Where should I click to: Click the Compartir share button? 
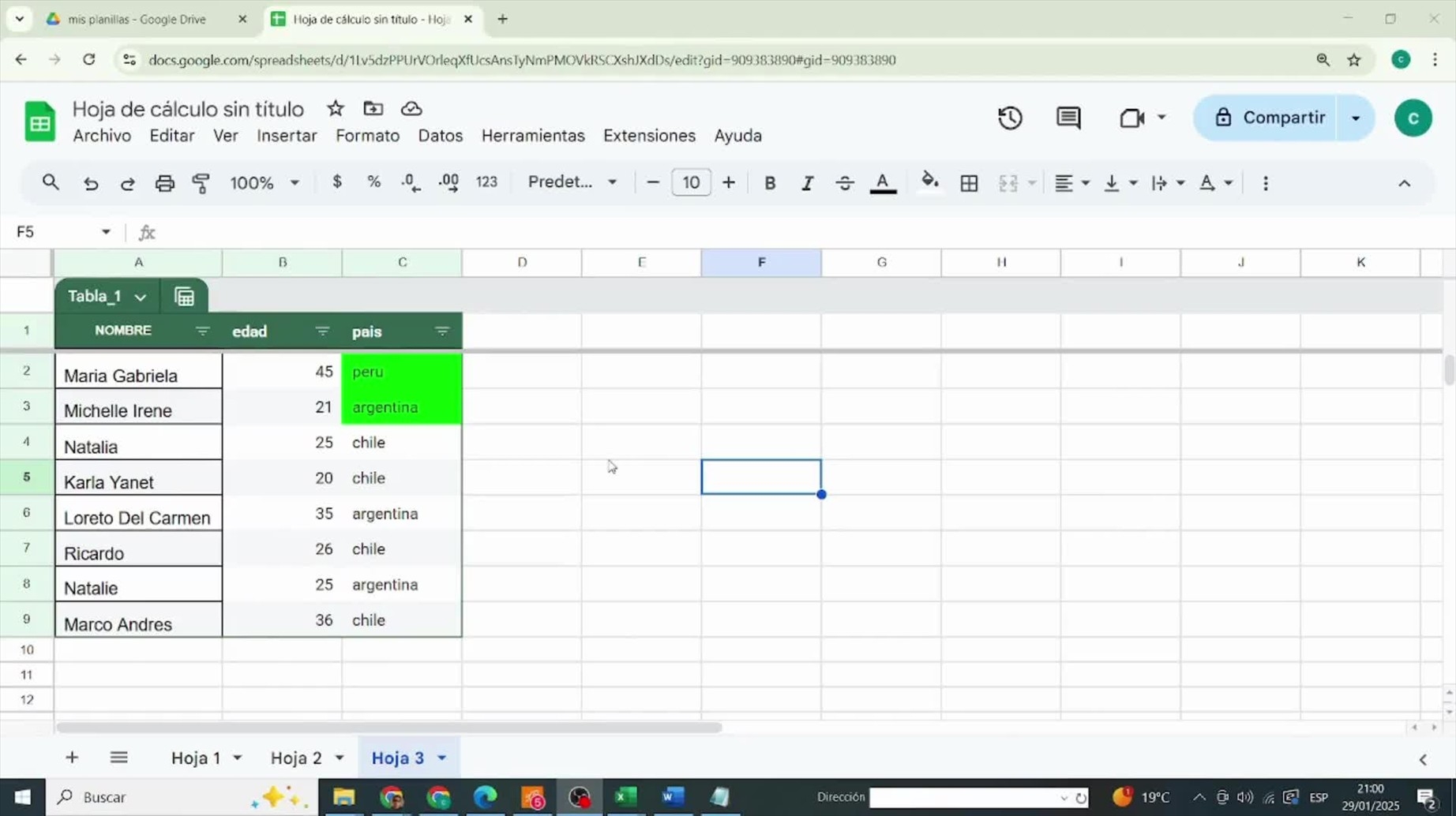coord(1269,118)
